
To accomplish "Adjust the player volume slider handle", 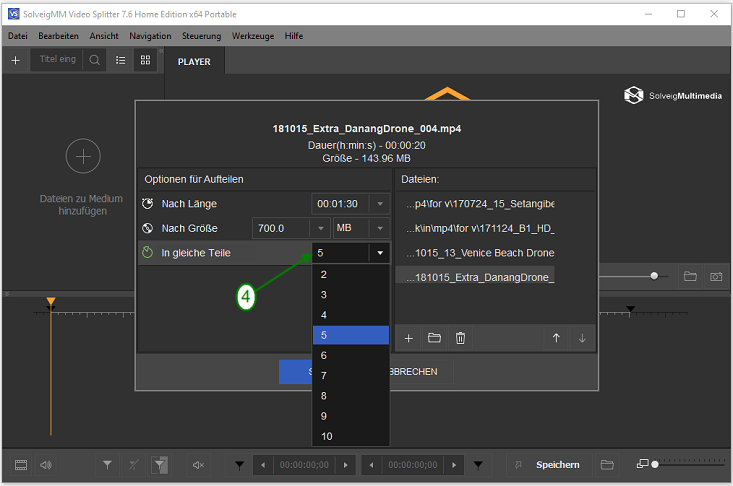I will [654, 276].
